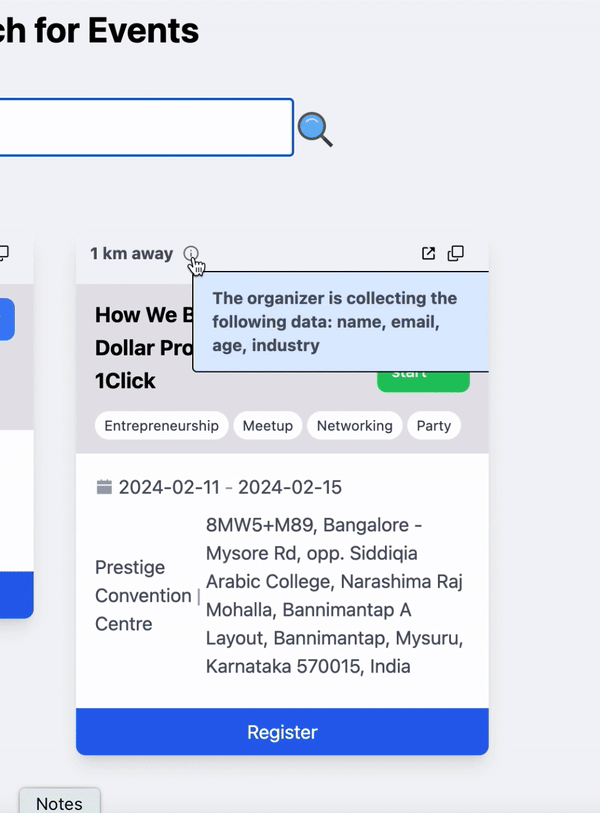Select the Entrepreneurship tag
This screenshot has width=600, height=813.
pyautogui.click(x=161, y=426)
